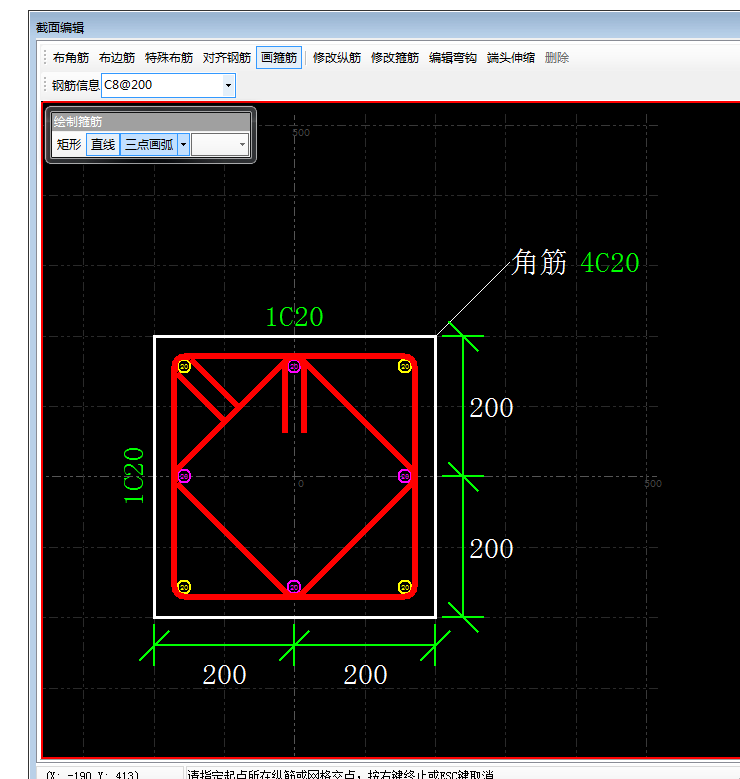Image resolution: width=740 pixels, height=779 pixels.
Task: Select the 布边筋 toolbar command
Action: [117, 58]
